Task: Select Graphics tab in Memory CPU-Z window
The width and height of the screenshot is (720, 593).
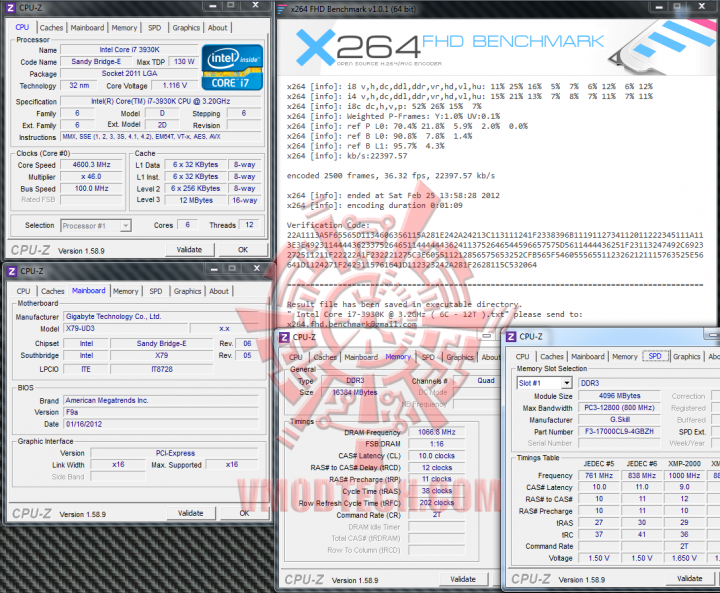Action: (x=460, y=357)
